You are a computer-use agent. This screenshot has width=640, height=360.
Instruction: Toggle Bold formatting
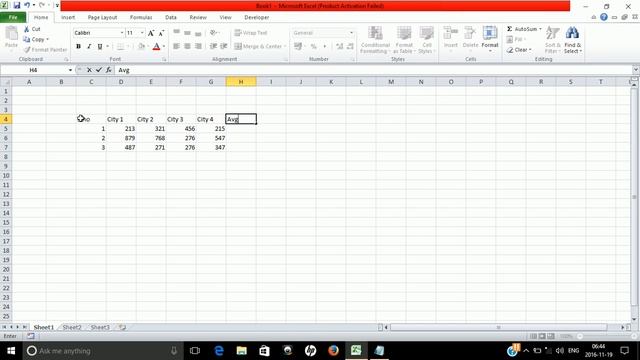point(78,47)
